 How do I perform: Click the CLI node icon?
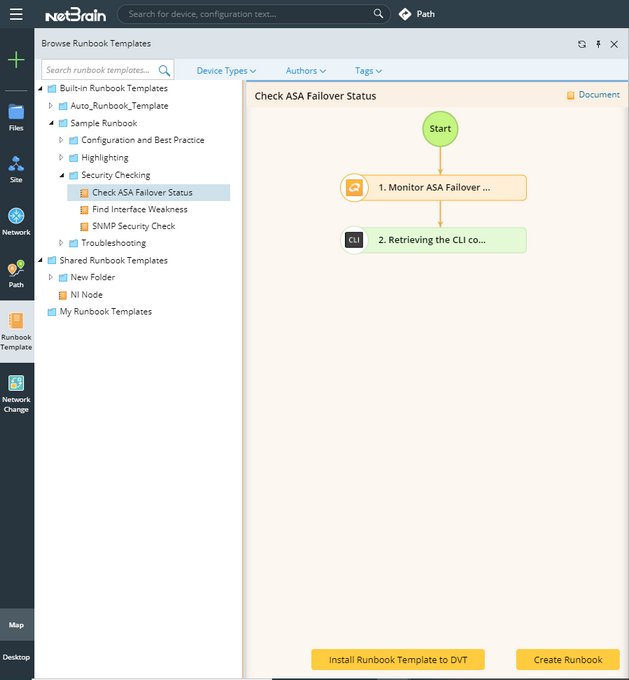354,240
